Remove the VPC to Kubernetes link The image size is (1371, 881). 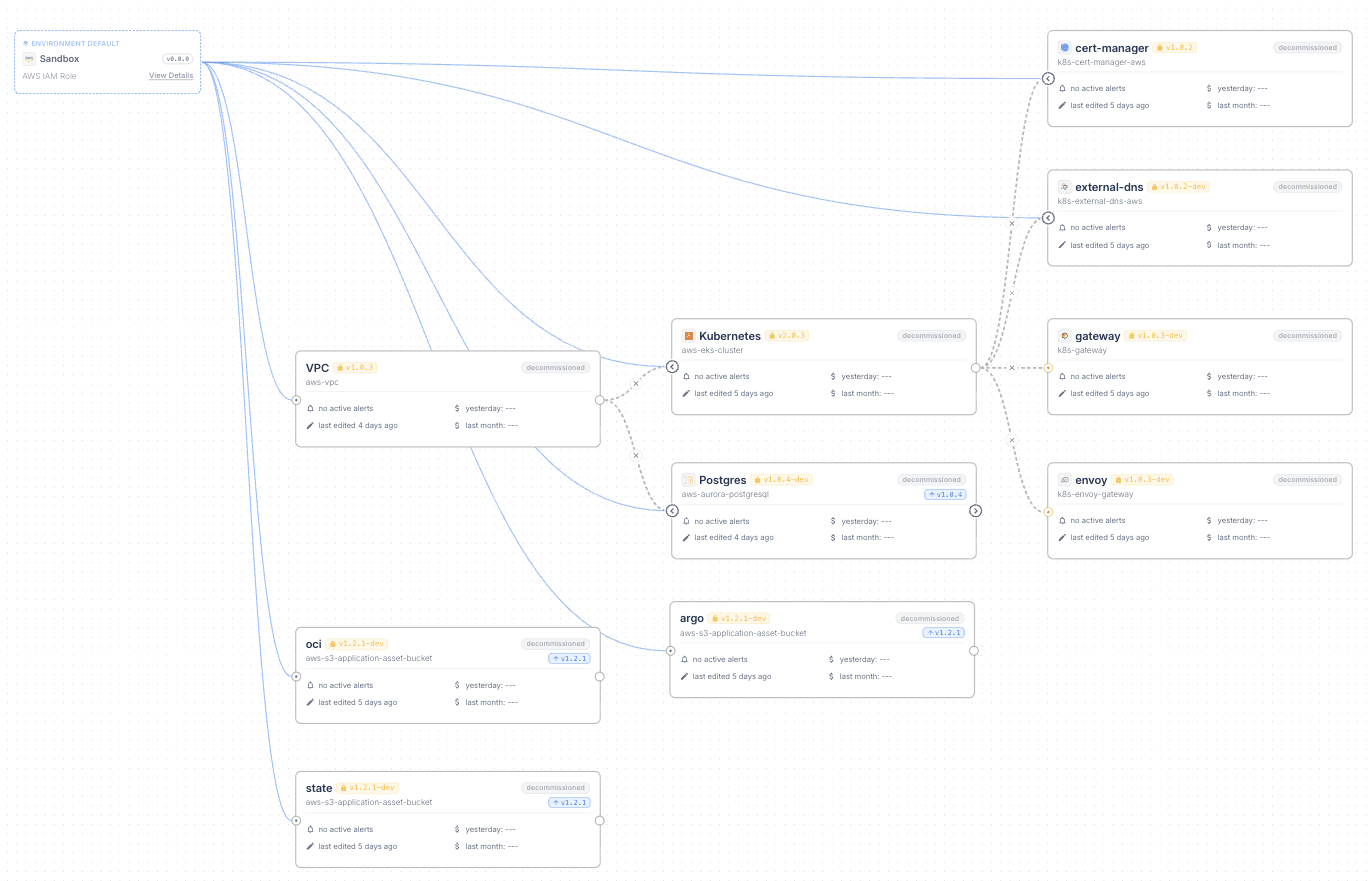[x=635, y=384]
